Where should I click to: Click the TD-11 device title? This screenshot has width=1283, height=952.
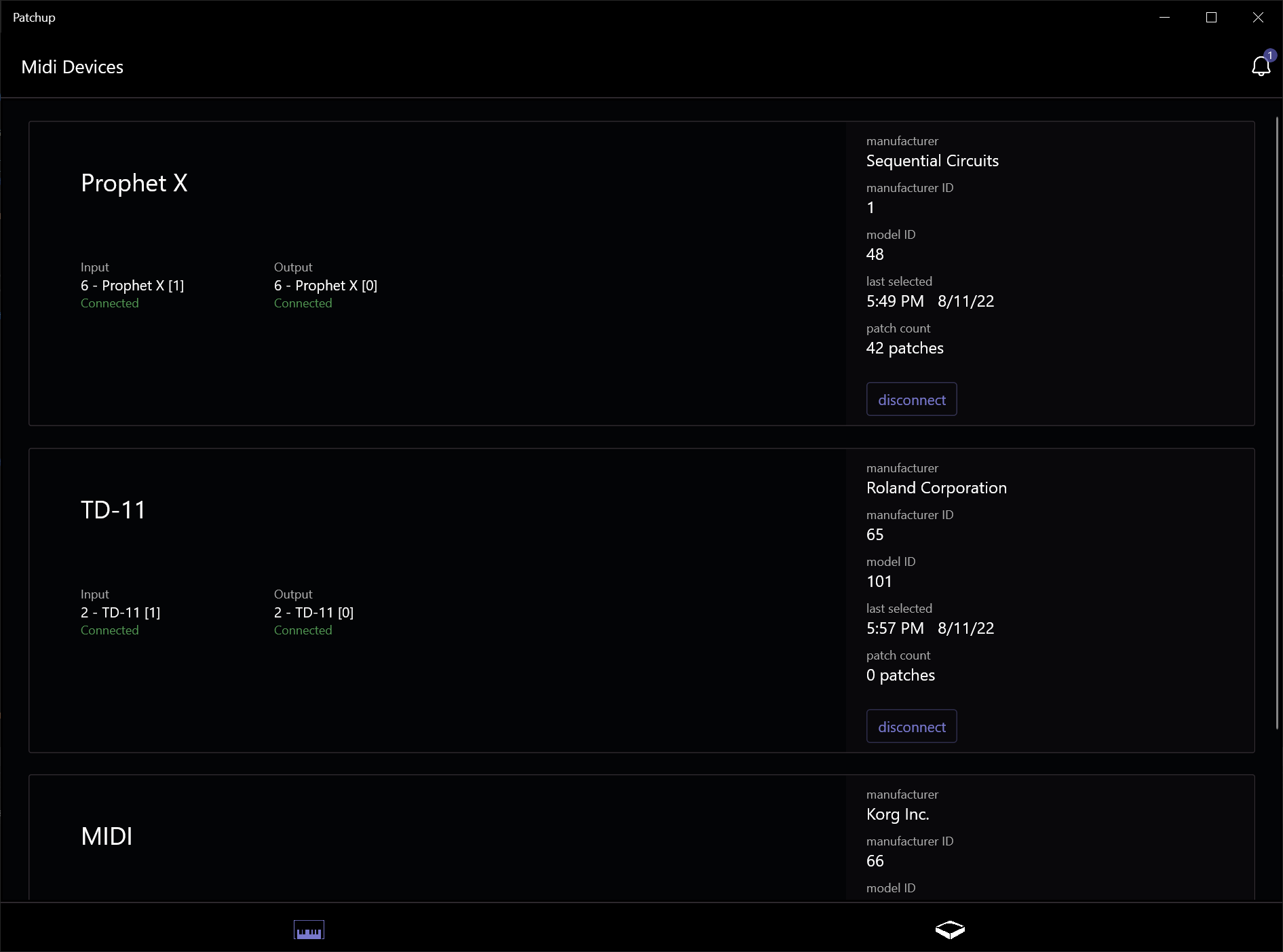point(113,510)
